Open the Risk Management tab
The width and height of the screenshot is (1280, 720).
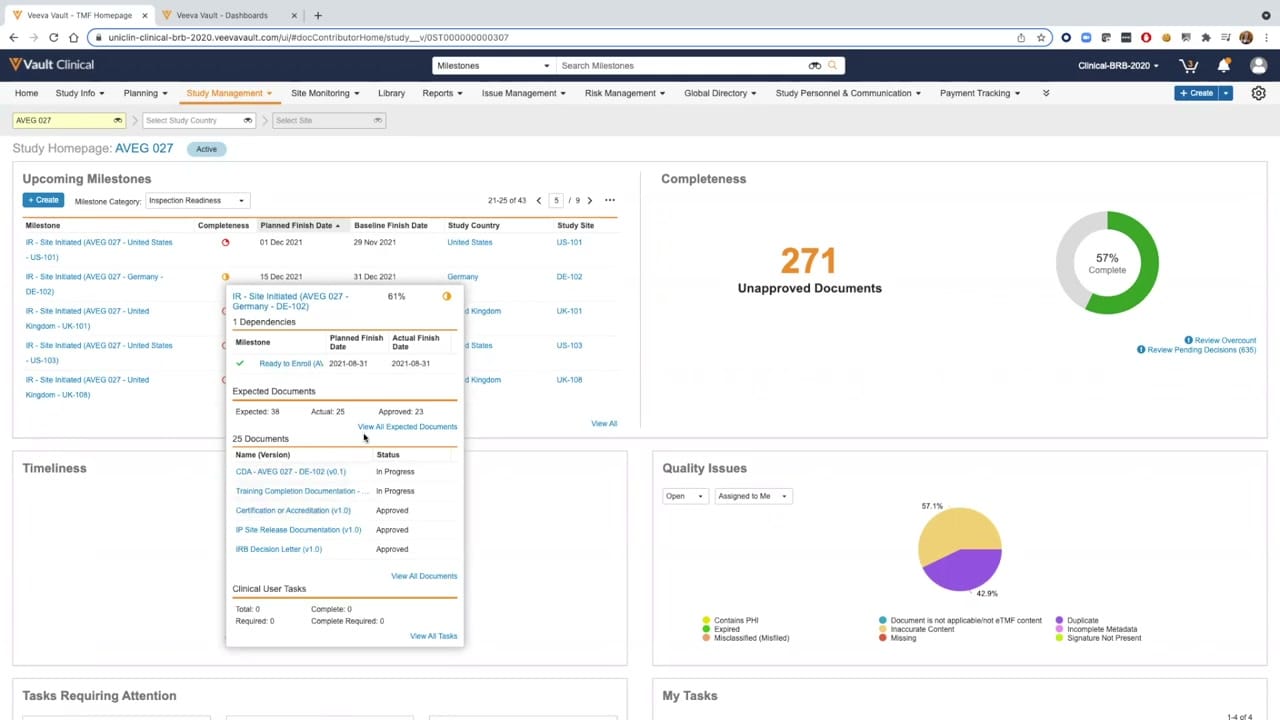point(625,93)
